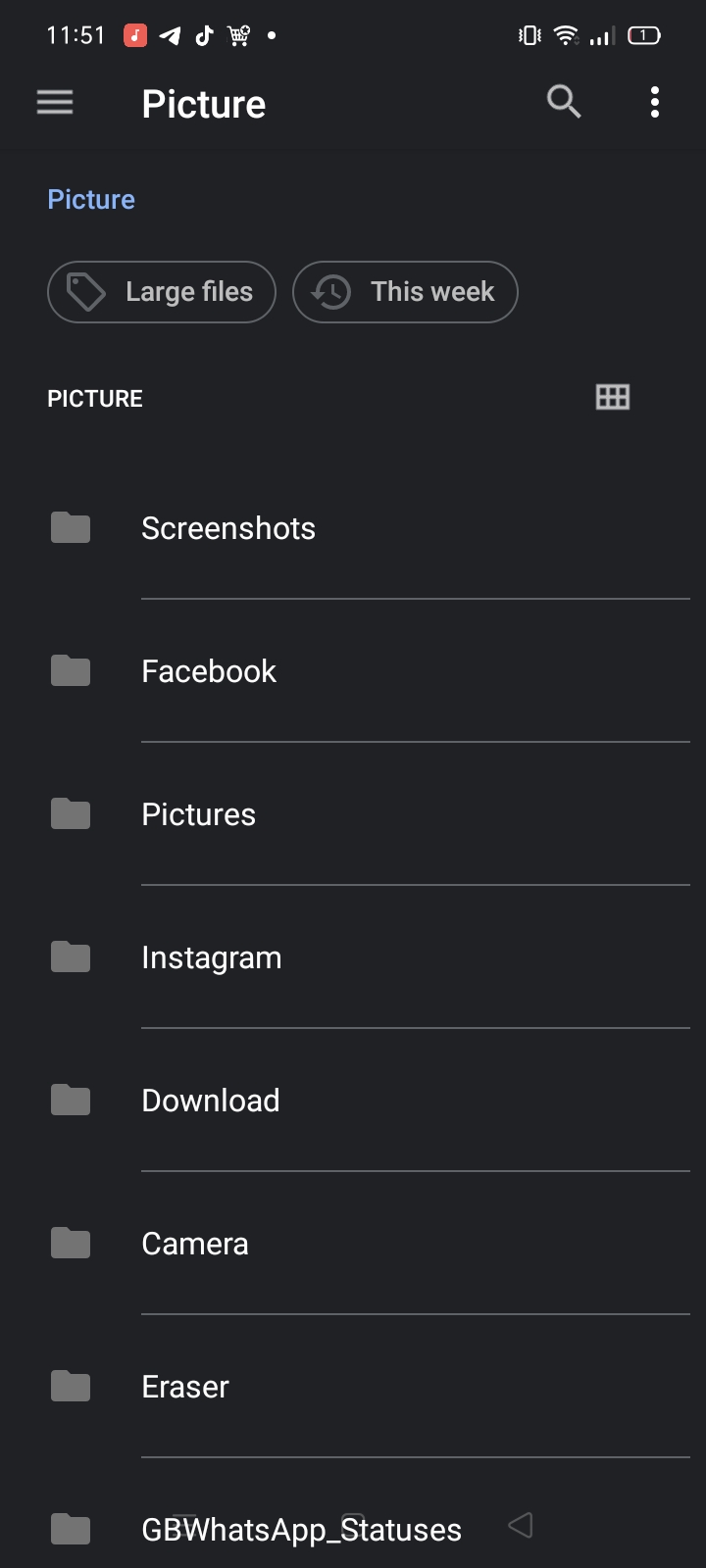Tap the Instagram folder icon
The height and width of the screenshot is (1568, 706).
point(71,956)
